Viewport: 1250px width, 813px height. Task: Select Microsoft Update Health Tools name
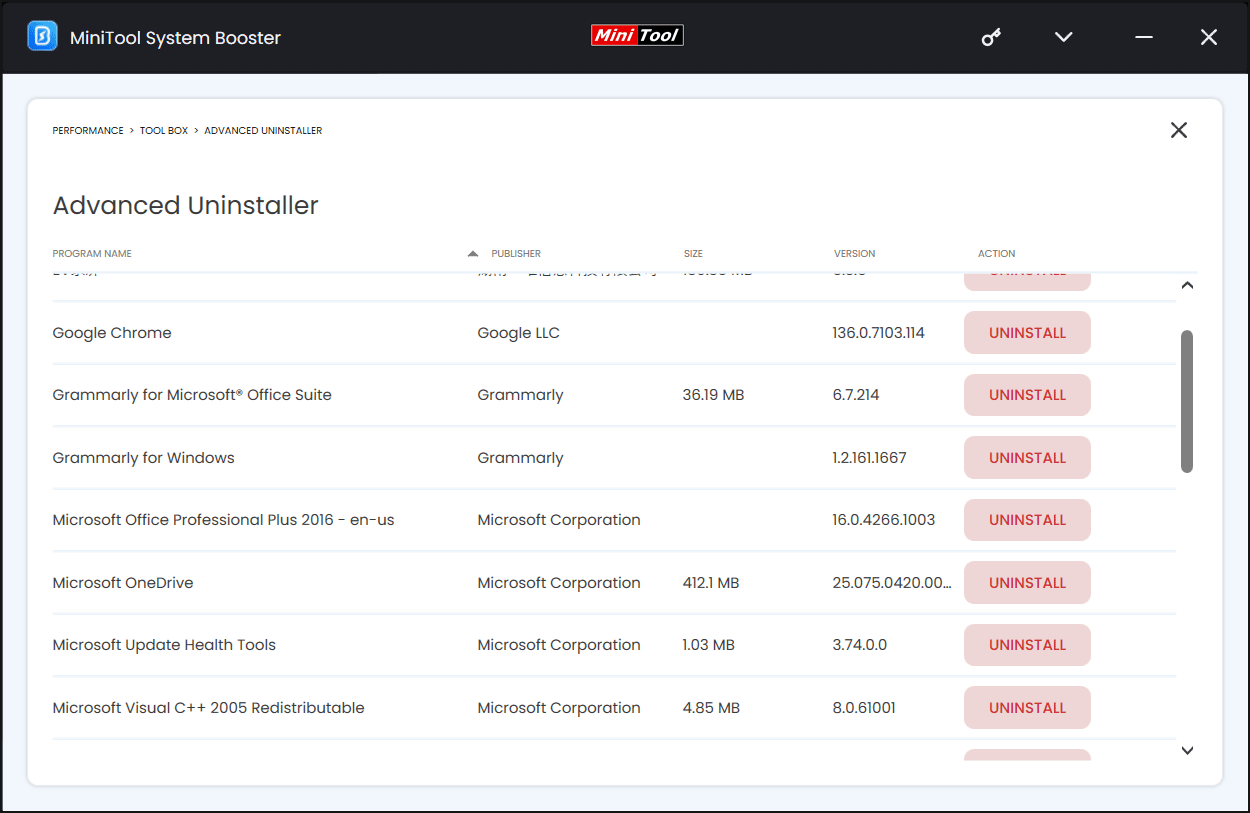pos(164,645)
